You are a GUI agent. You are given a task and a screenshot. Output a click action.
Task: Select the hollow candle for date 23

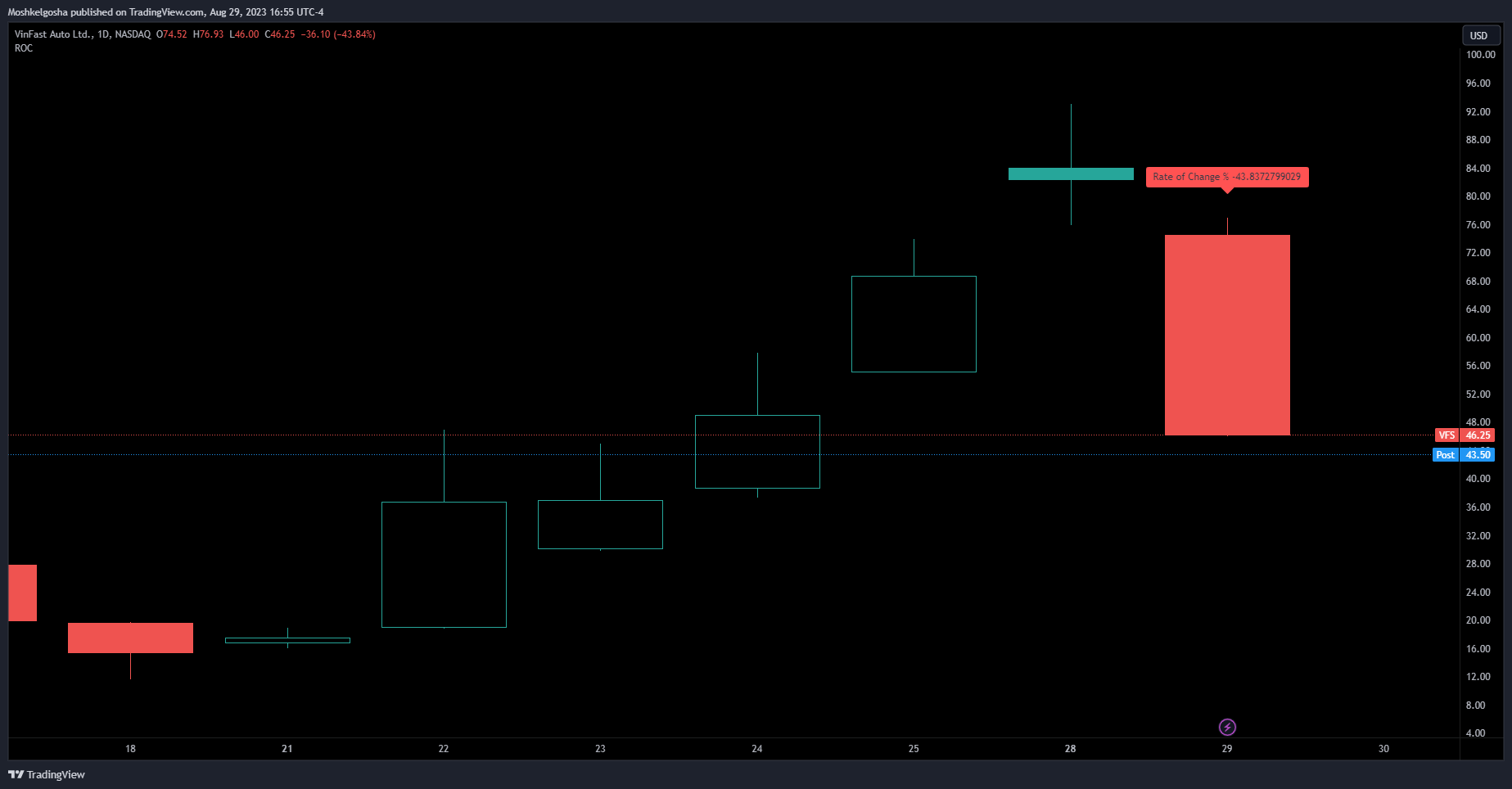(x=600, y=525)
